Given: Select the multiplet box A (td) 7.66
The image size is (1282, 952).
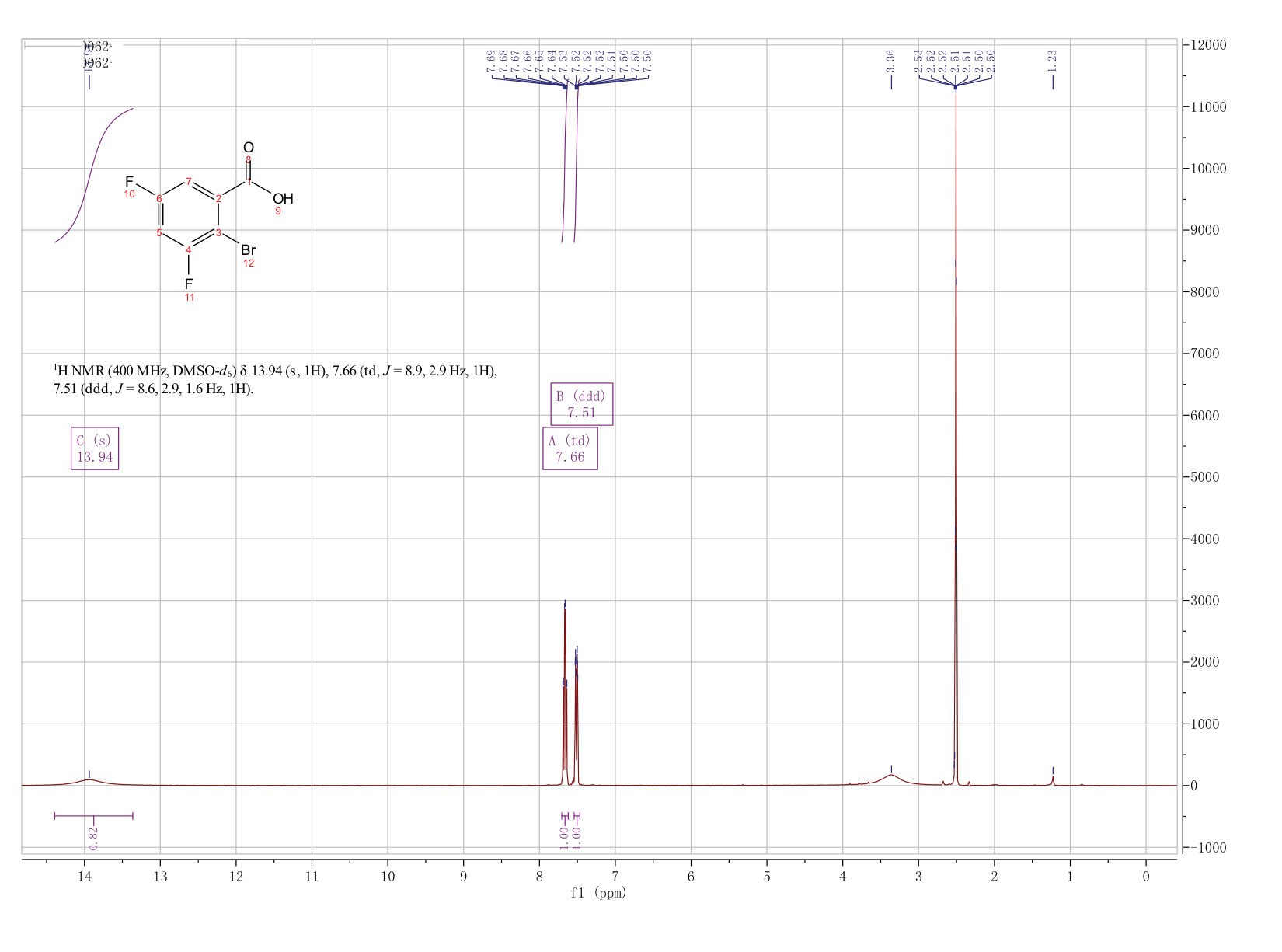Looking at the screenshot, I should [570, 448].
